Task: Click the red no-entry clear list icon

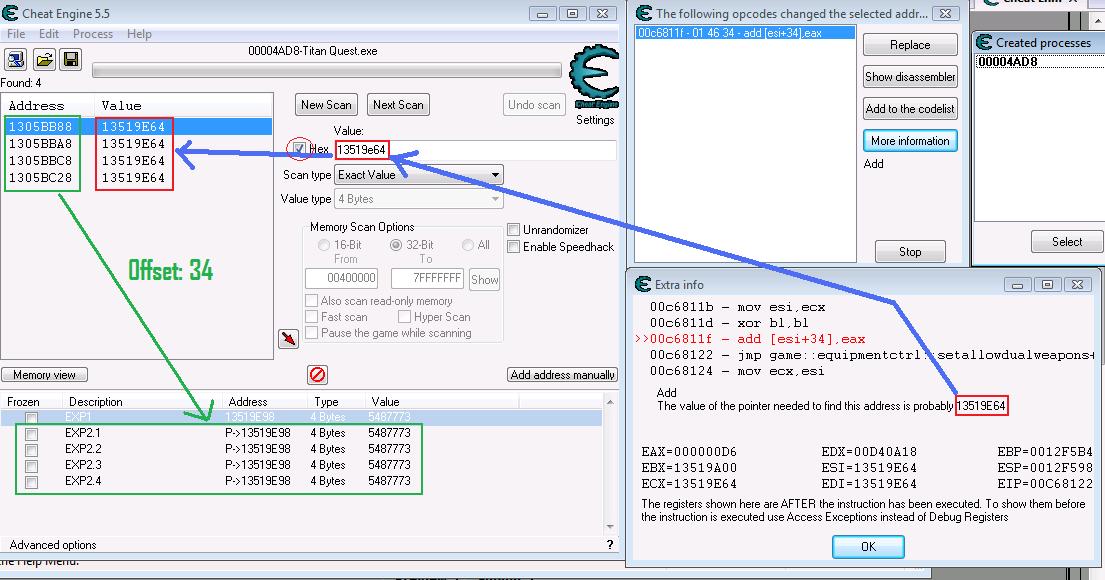Action: click(318, 375)
